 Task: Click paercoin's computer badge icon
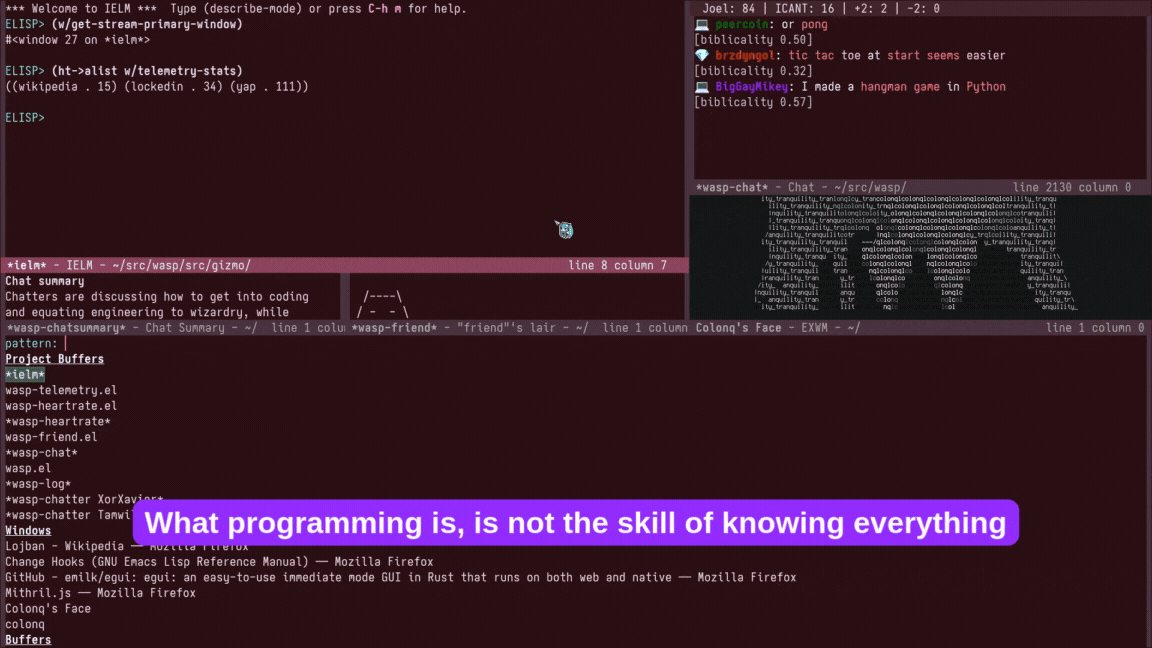click(x=701, y=24)
